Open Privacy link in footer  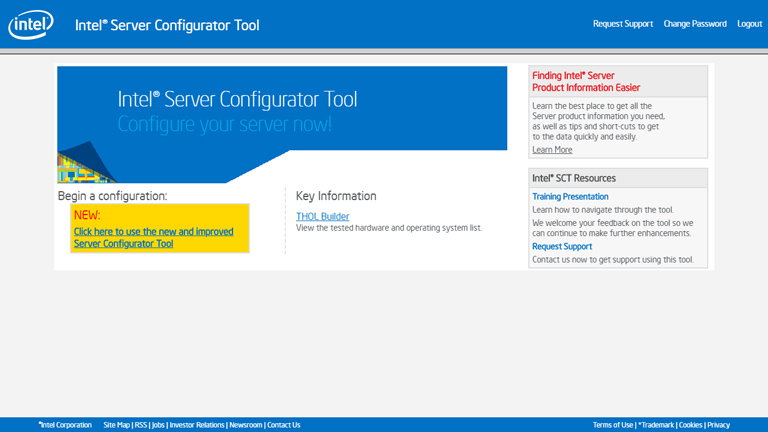pyautogui.click(x=719, y=425)
